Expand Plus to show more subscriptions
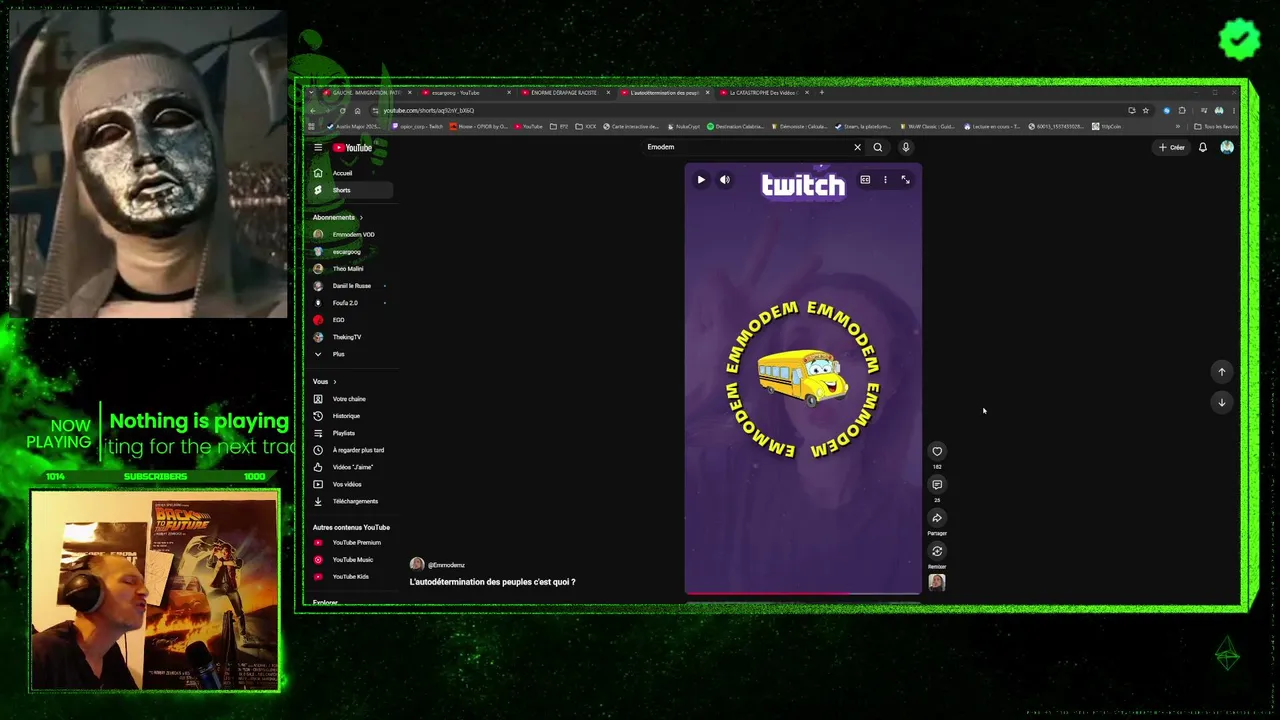1280x720 pixels. point(352,354)
